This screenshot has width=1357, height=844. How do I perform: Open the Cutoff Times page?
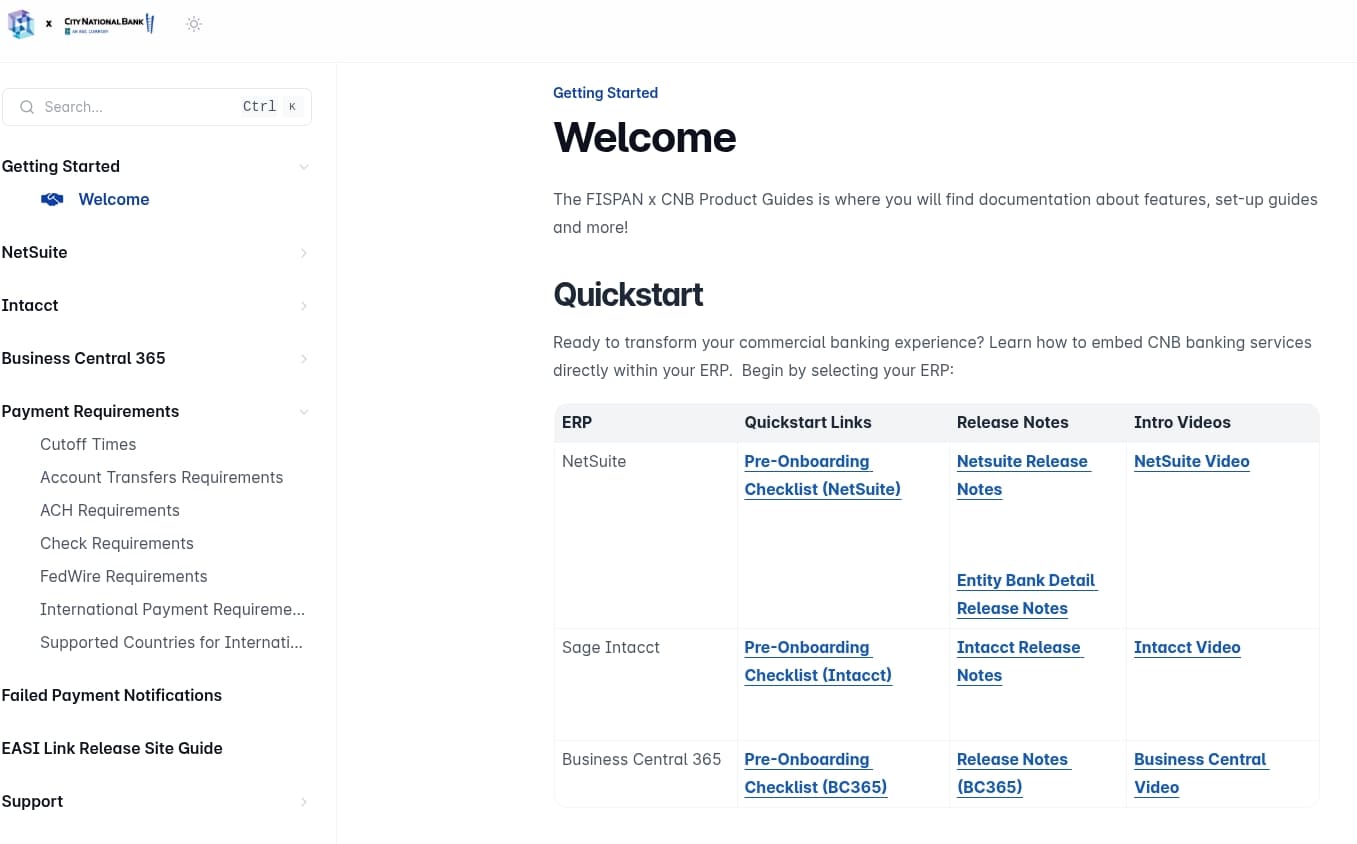coord(88,444)
